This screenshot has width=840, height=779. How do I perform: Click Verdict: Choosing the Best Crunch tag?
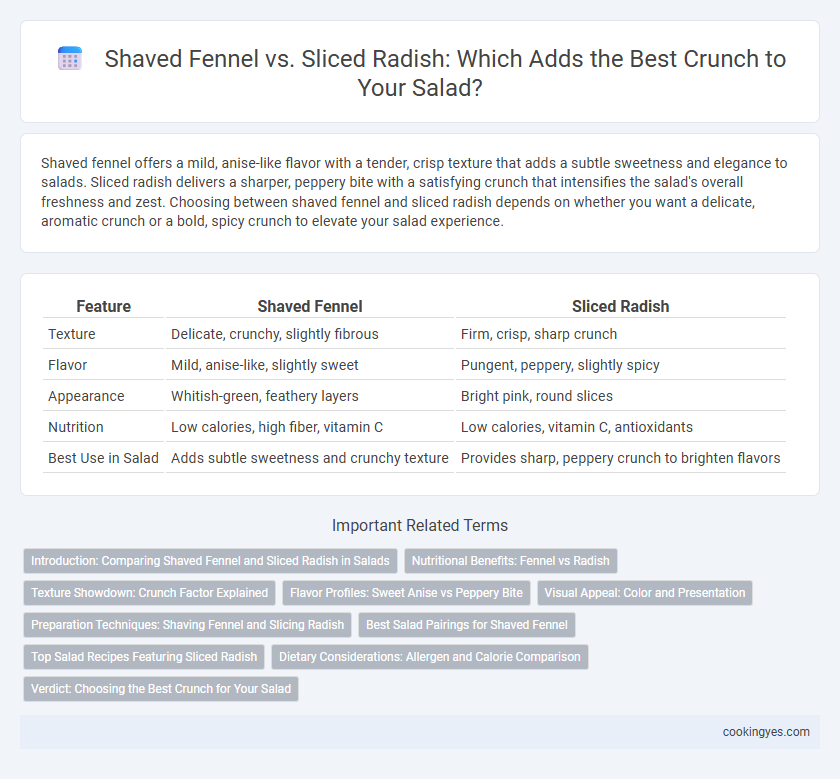click(161, 689)
